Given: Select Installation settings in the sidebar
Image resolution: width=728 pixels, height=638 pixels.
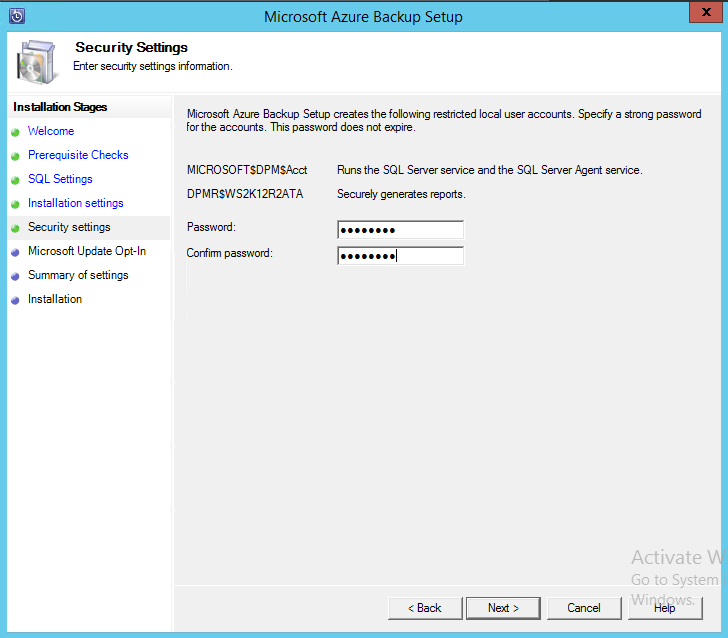Looking at the screenshot, I should [x=76, y=203].
